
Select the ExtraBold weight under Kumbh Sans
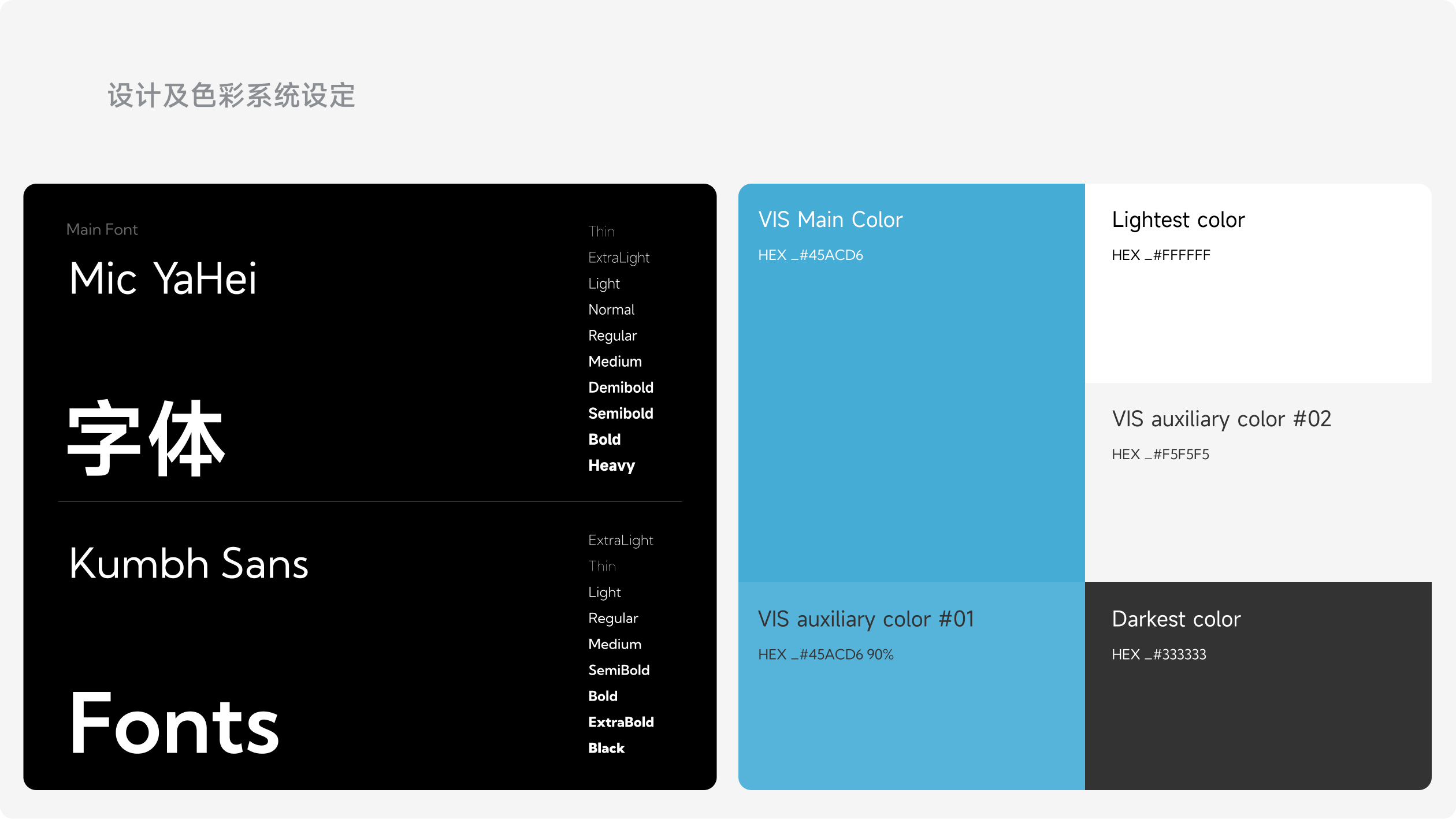(621, 722)
